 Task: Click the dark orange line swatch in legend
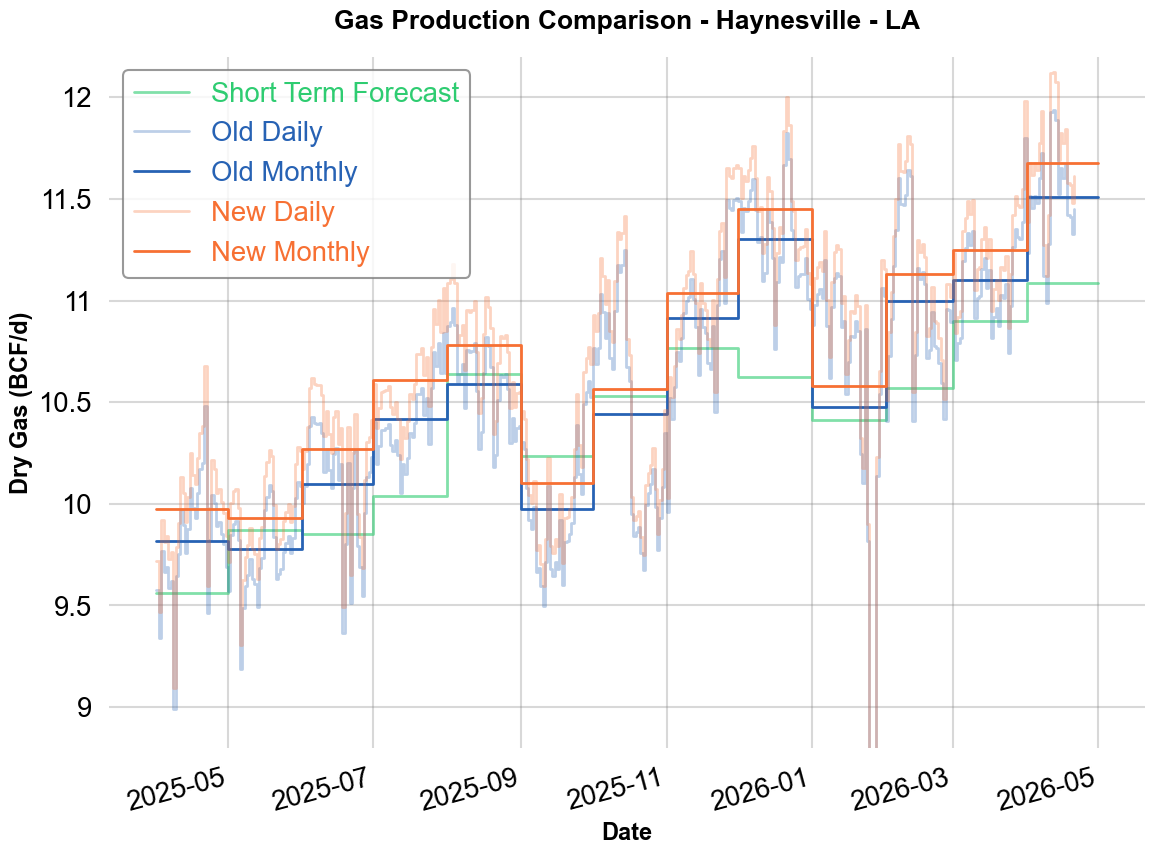click(162, 252)
